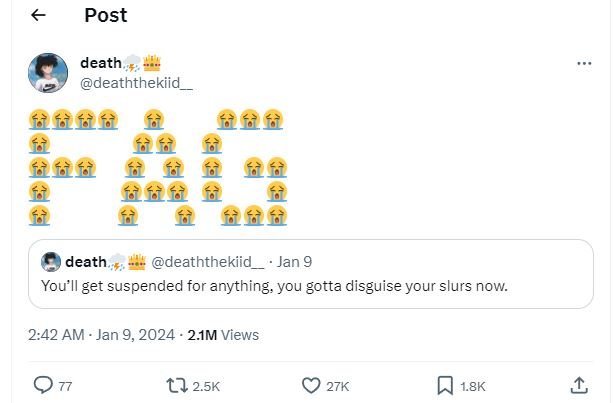Bookmark this post
The image size is (614, 403).
[x=446, y=385]
